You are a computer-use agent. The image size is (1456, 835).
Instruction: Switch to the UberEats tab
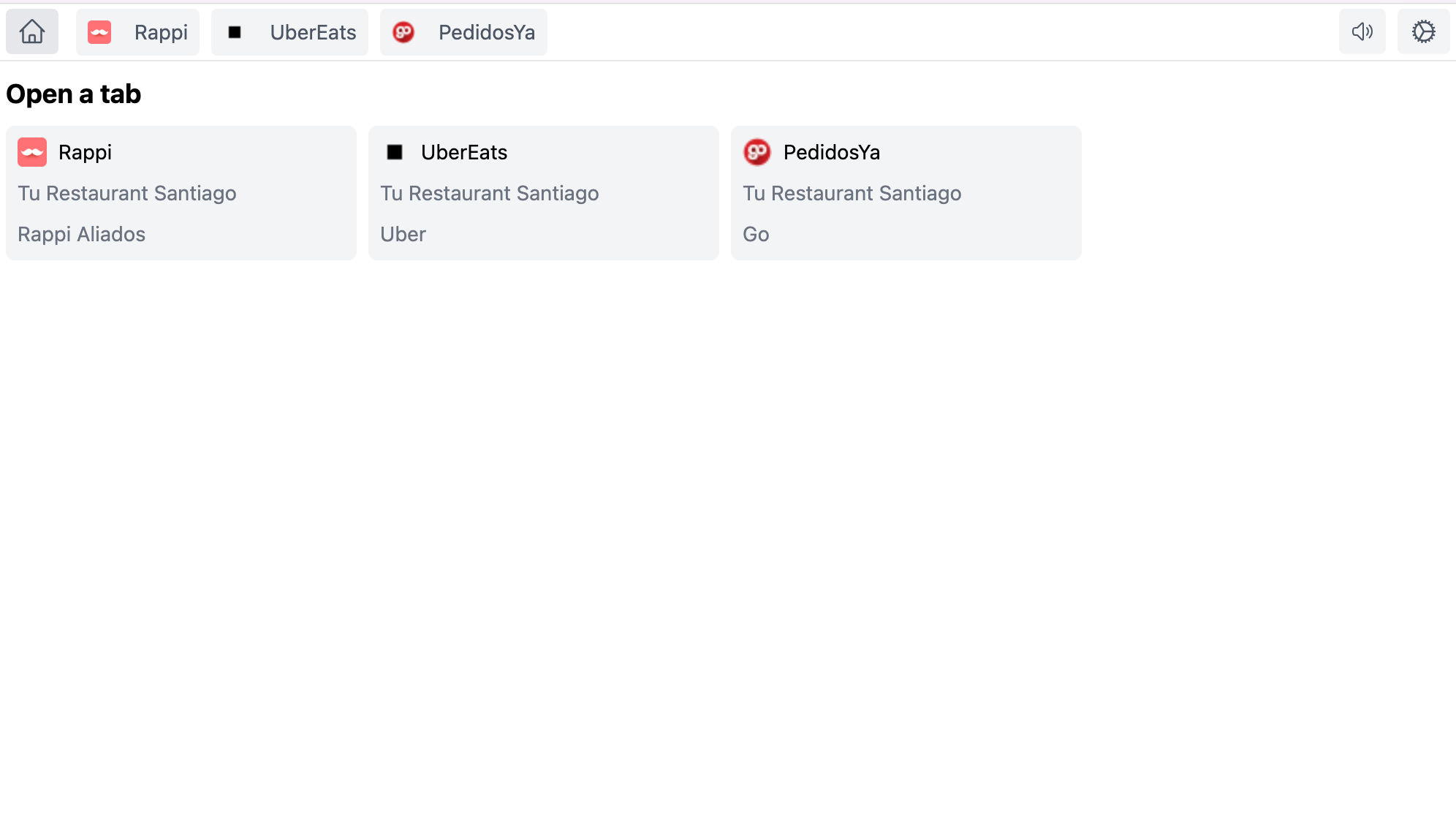tap(289, 32)
